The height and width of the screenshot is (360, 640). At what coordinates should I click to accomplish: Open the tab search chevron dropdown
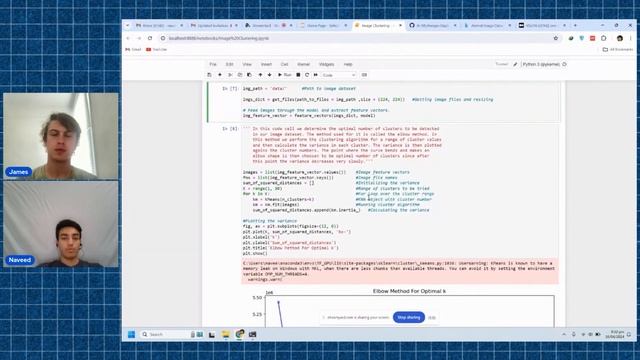coord(127,25)
